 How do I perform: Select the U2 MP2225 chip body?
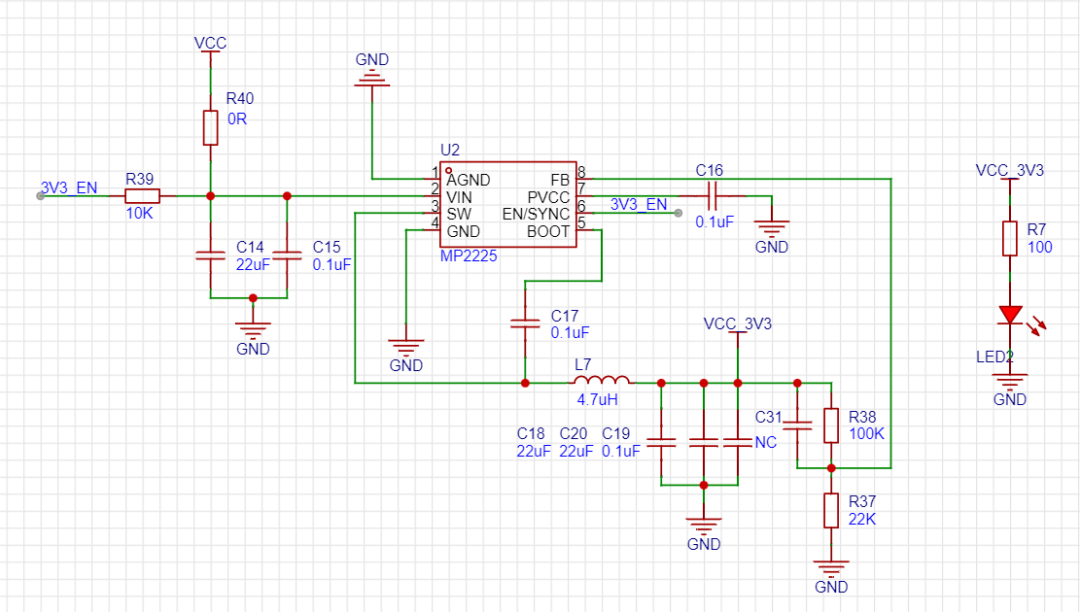(510, 205)
